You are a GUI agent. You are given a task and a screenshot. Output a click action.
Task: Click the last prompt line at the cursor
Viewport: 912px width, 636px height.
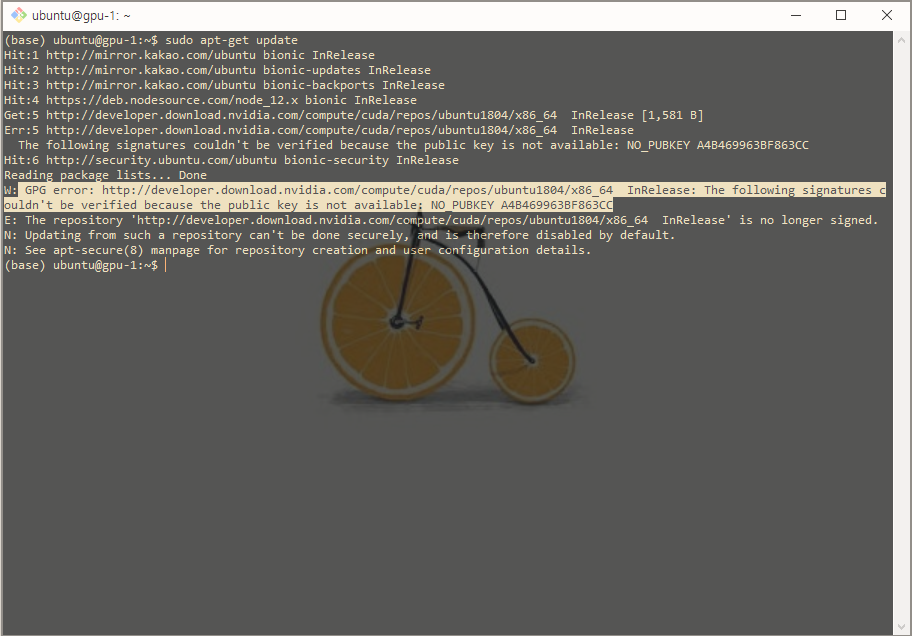[86, 265]
